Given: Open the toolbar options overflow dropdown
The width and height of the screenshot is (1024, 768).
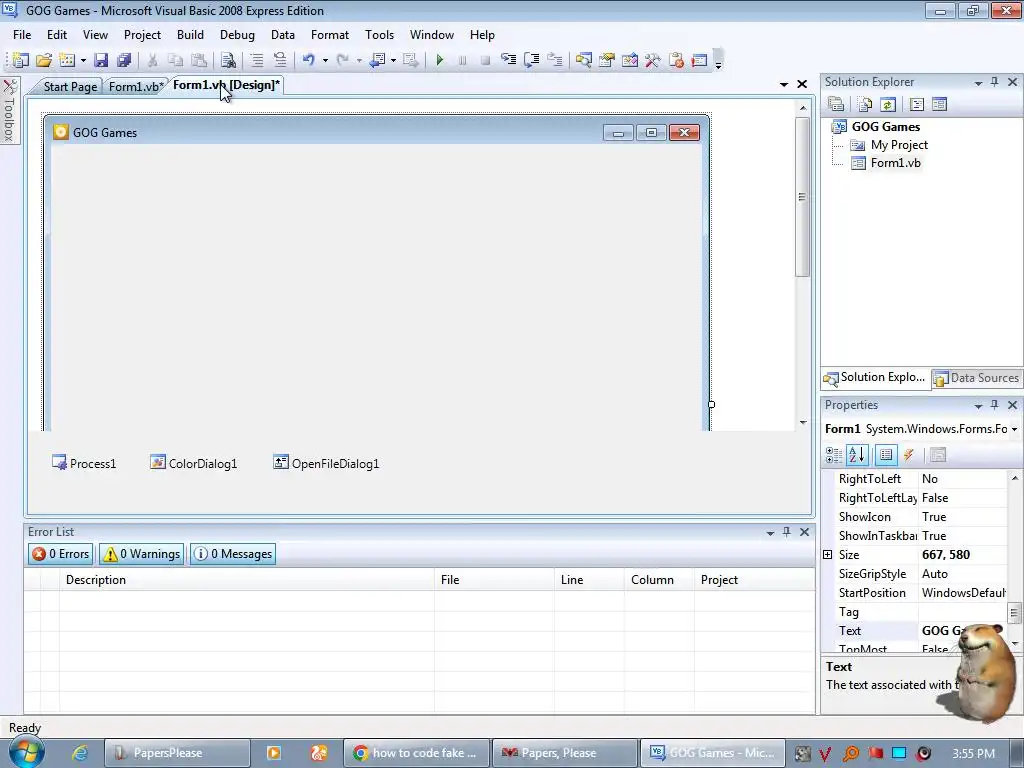Looking at the screenshot, I should tap(718, 61).
